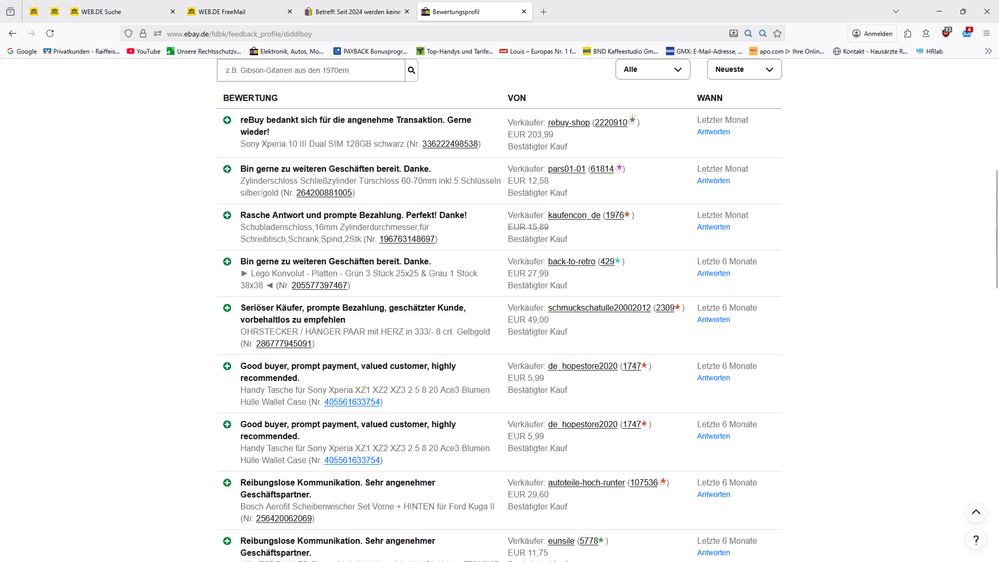
Task: Click Antworten for autoteile-hoch-runter feedback
Action: point(713,494)
